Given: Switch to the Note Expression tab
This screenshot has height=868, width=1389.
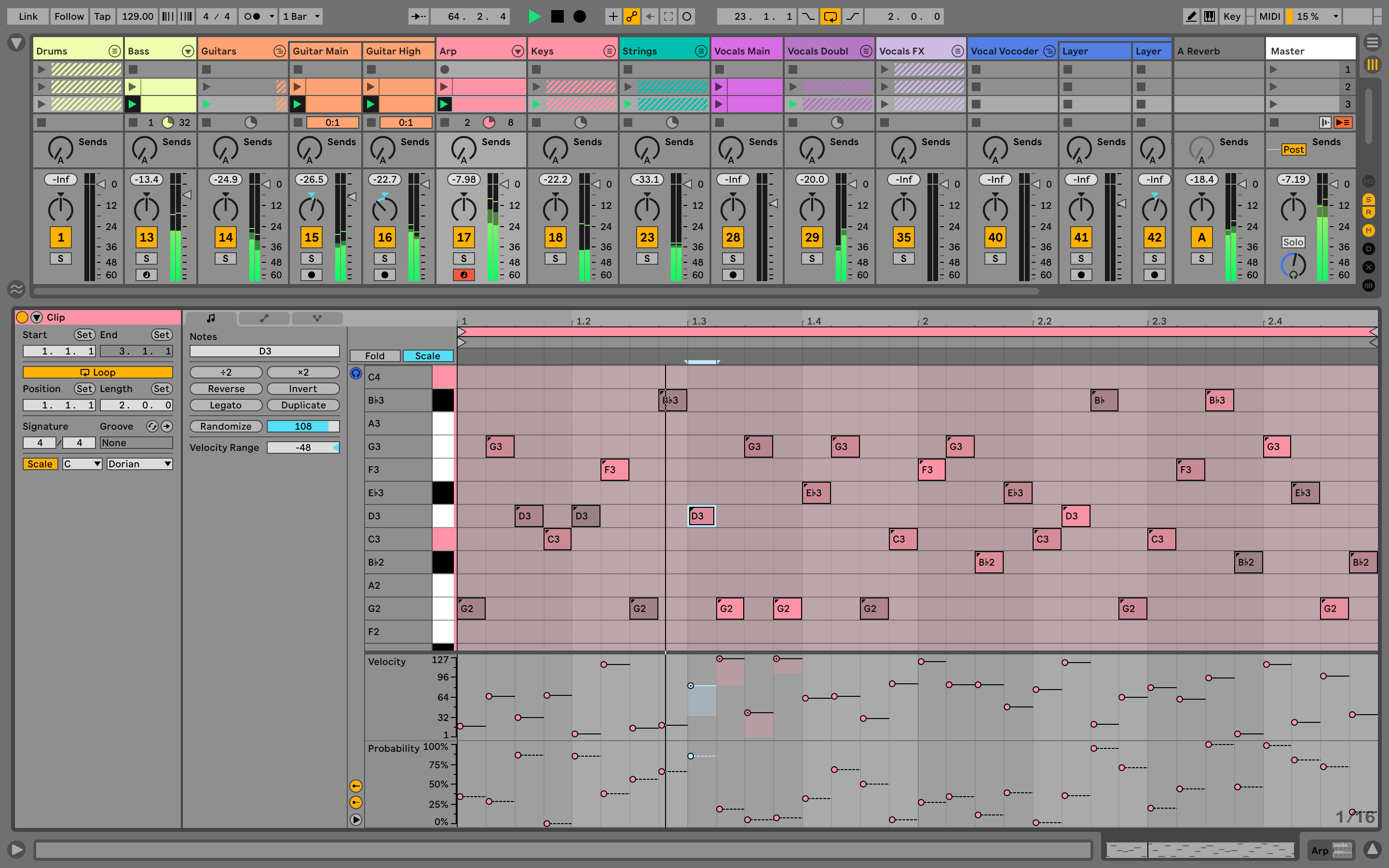Looking at the screenshot, I should pyautogui.click(x=317, y=318).
